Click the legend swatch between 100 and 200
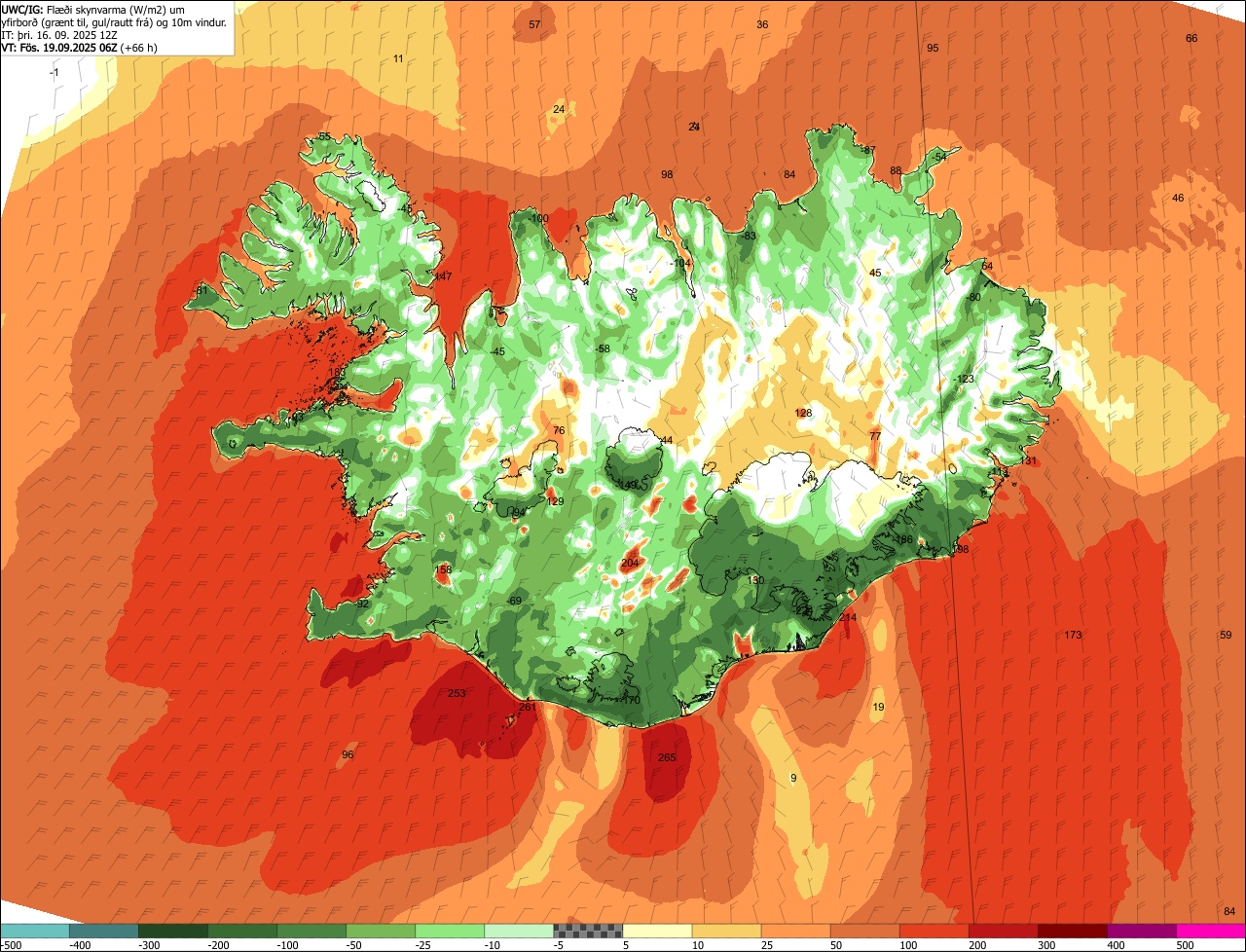The width and height of the screenshot is (1246, 952). pos(934,931)
